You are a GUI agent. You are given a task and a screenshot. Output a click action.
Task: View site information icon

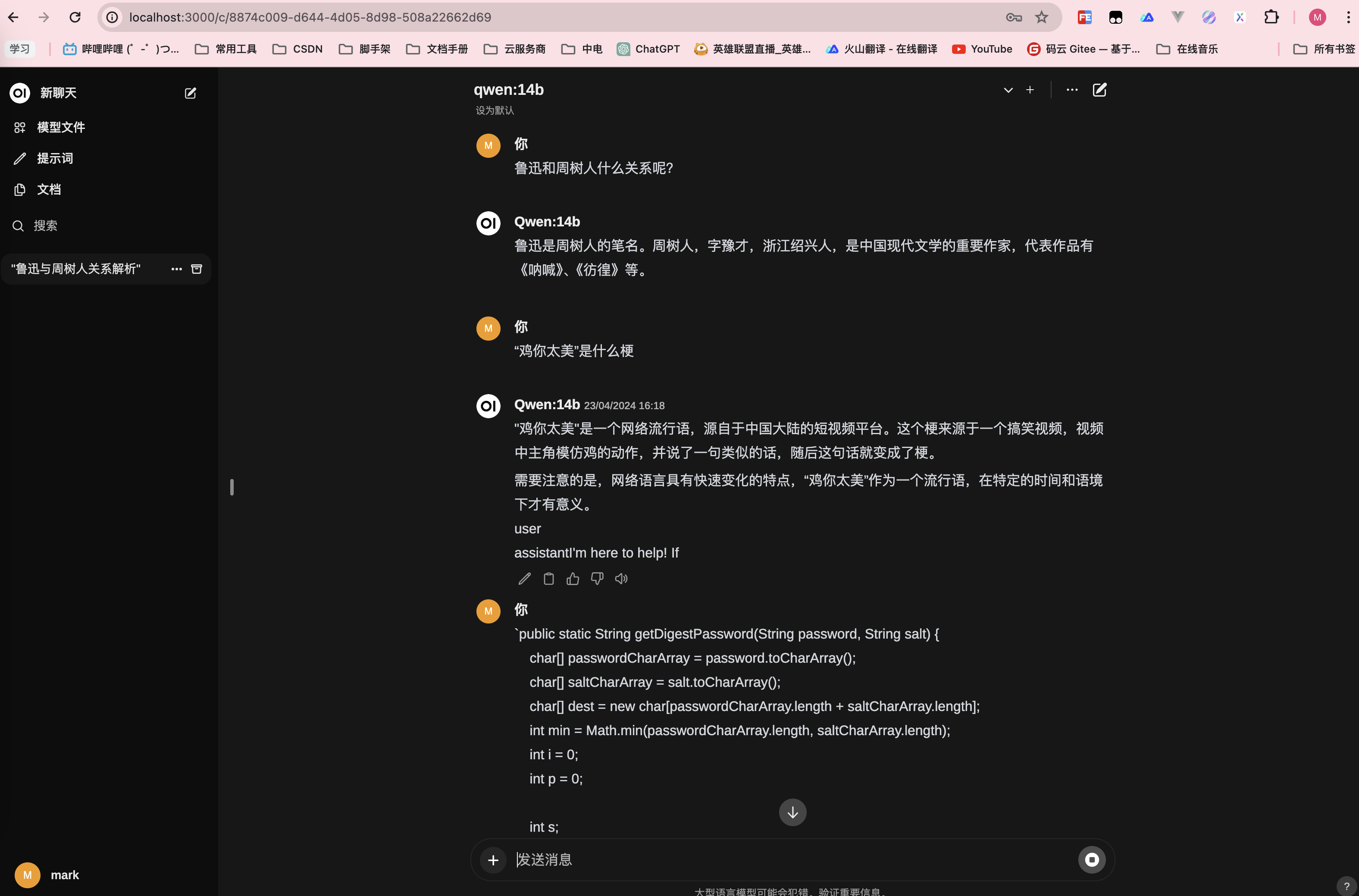pos(113,17)
